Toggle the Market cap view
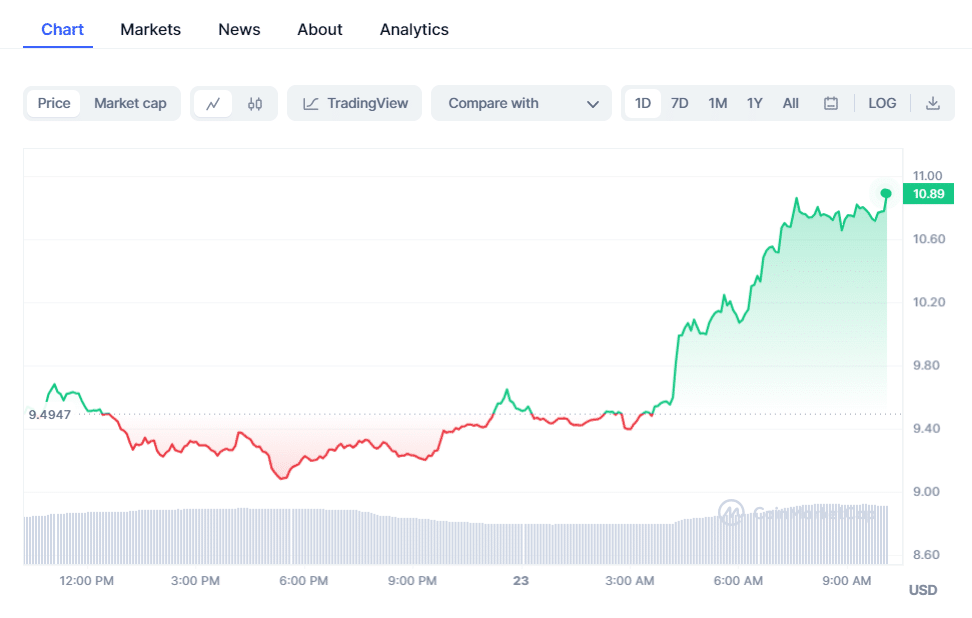 [130, 103]
